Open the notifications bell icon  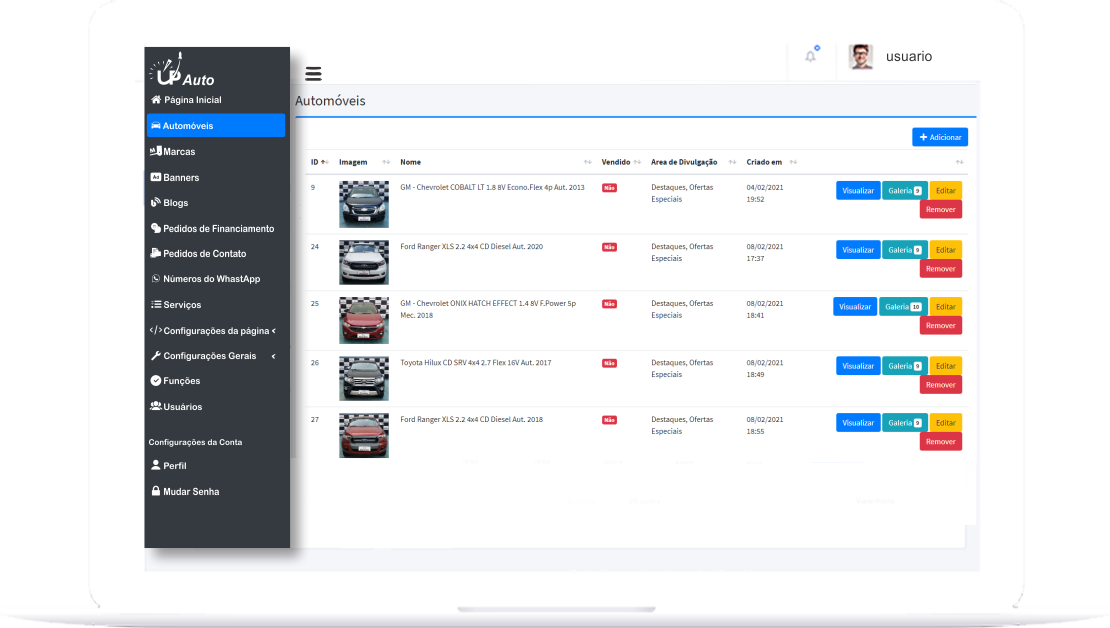coord(810,56)
